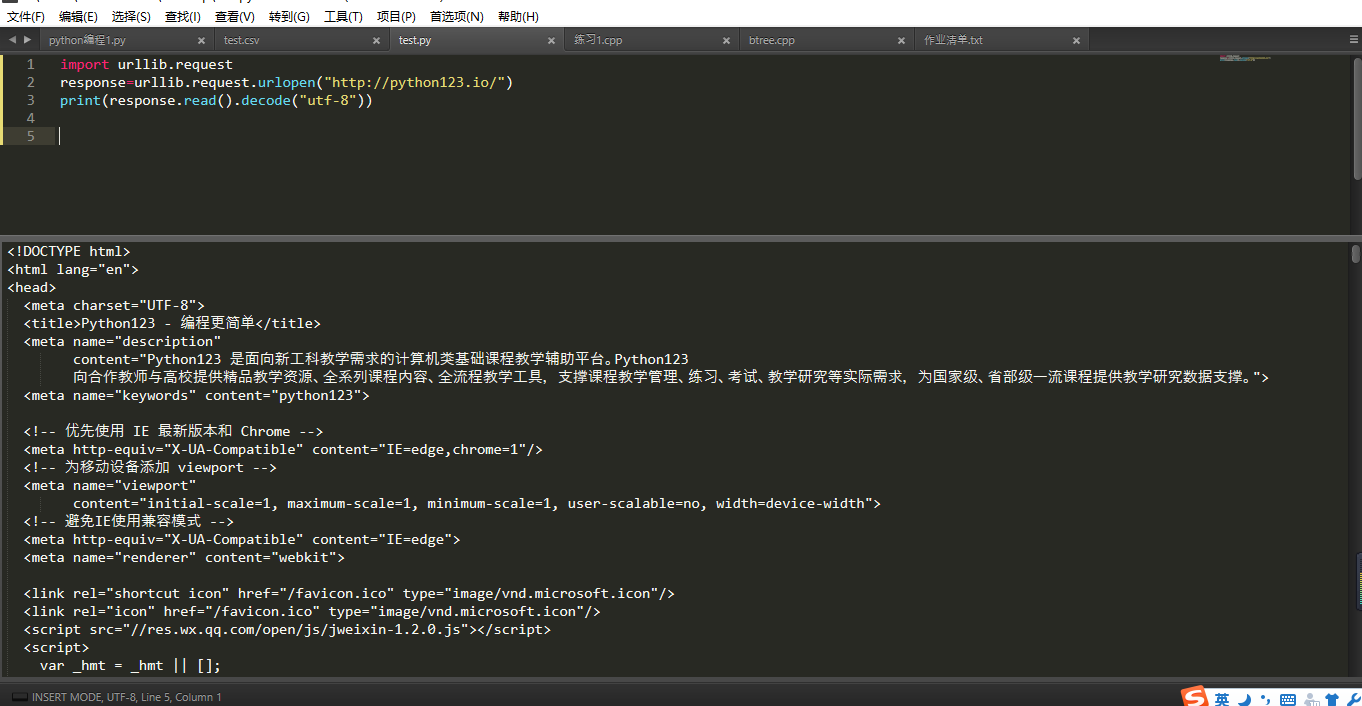The image size is (1362, 706).
Task: Click the minimap code preview
Action: point(1244,59)
